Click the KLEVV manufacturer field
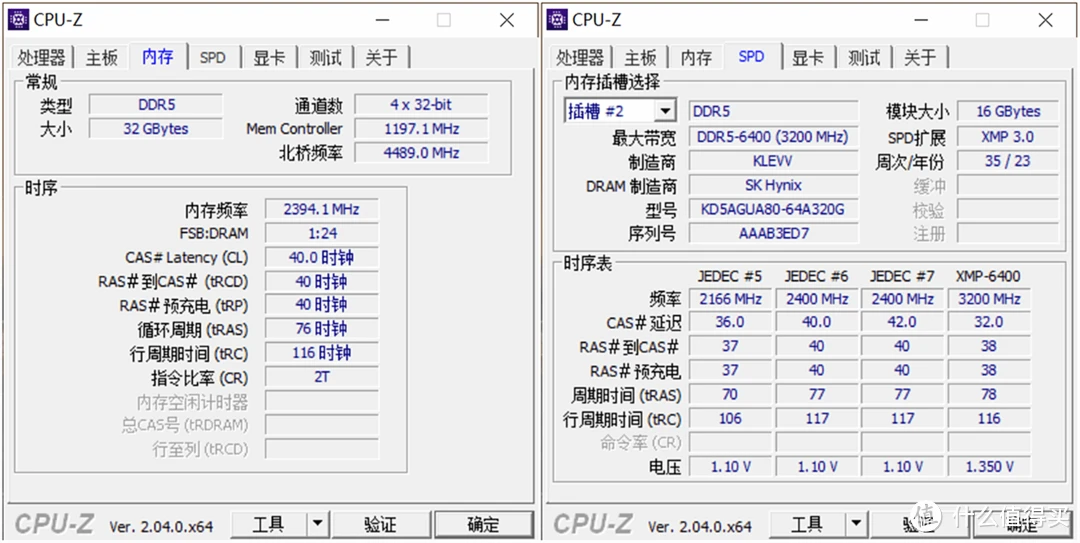1080x543 pixels. pyautogui.click(x=774, y=161)
